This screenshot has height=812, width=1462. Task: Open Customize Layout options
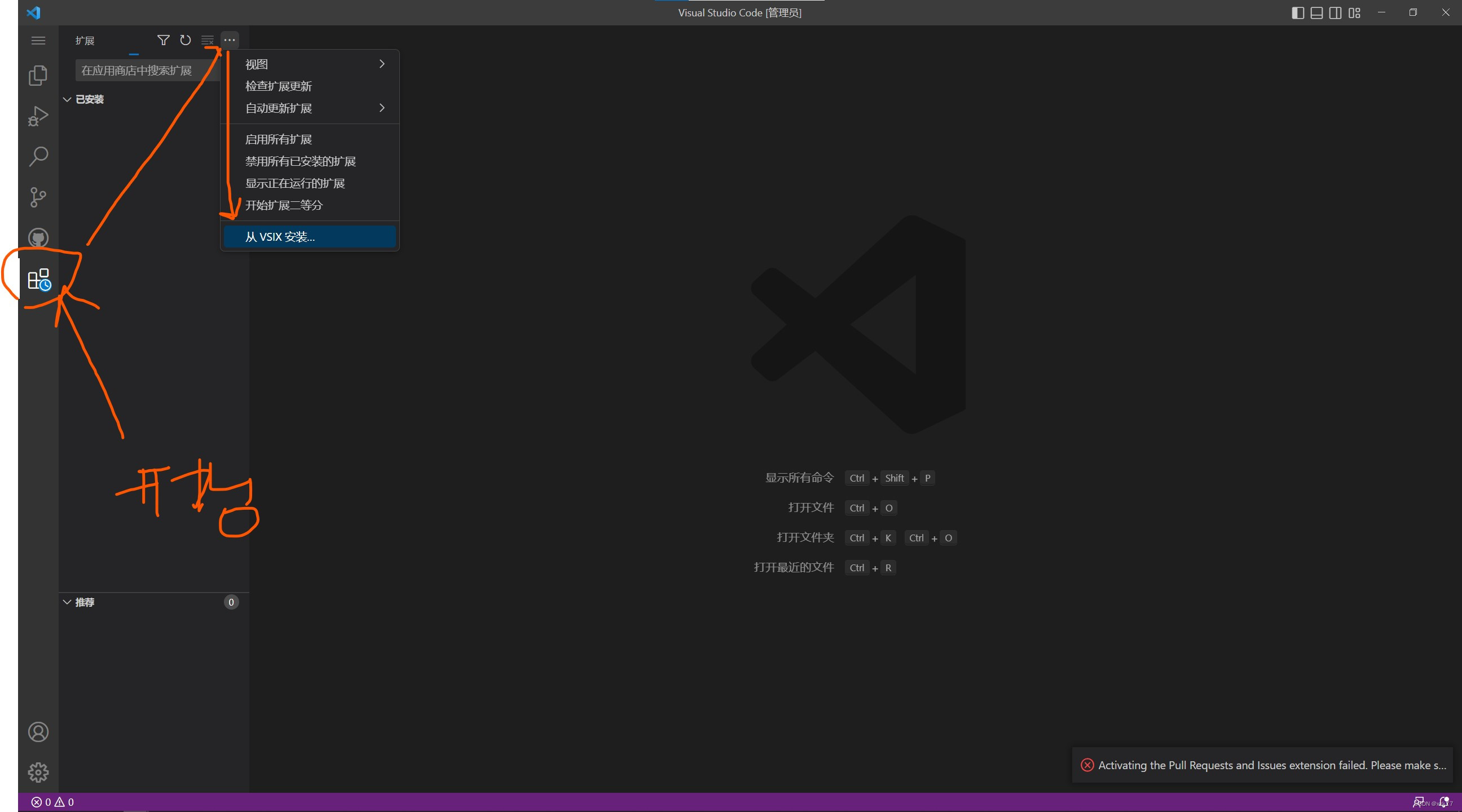(1355, 12)
